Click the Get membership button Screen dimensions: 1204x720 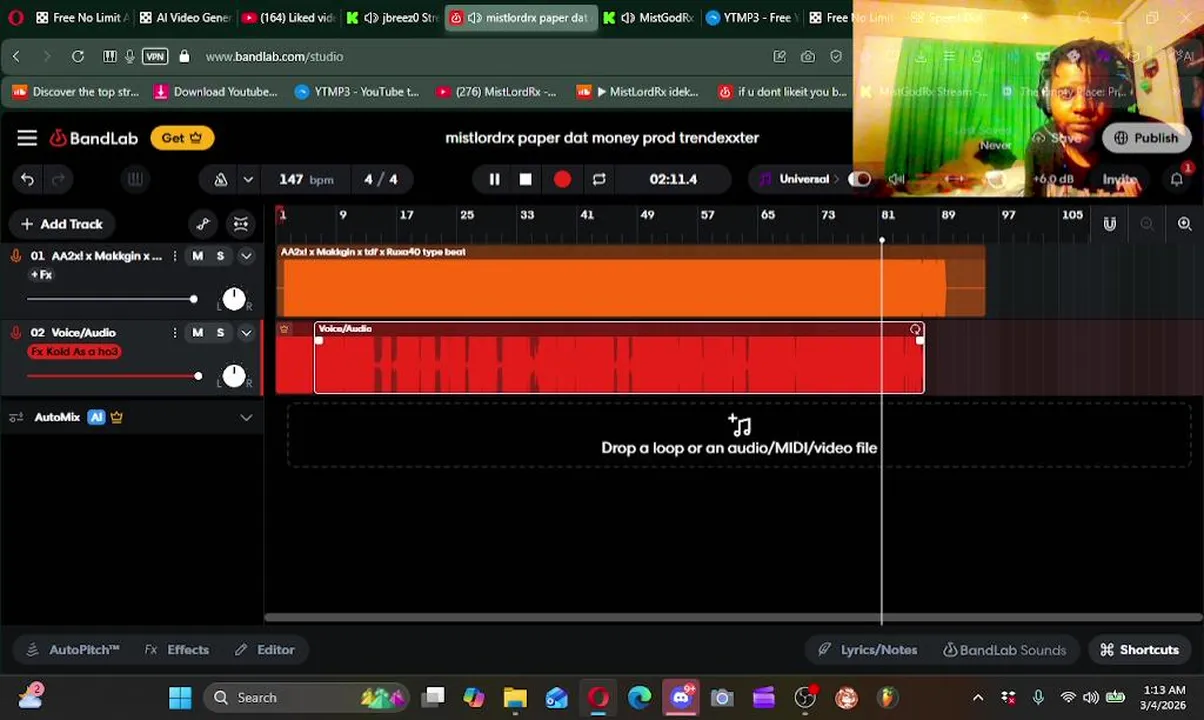[x=183, y=138]
